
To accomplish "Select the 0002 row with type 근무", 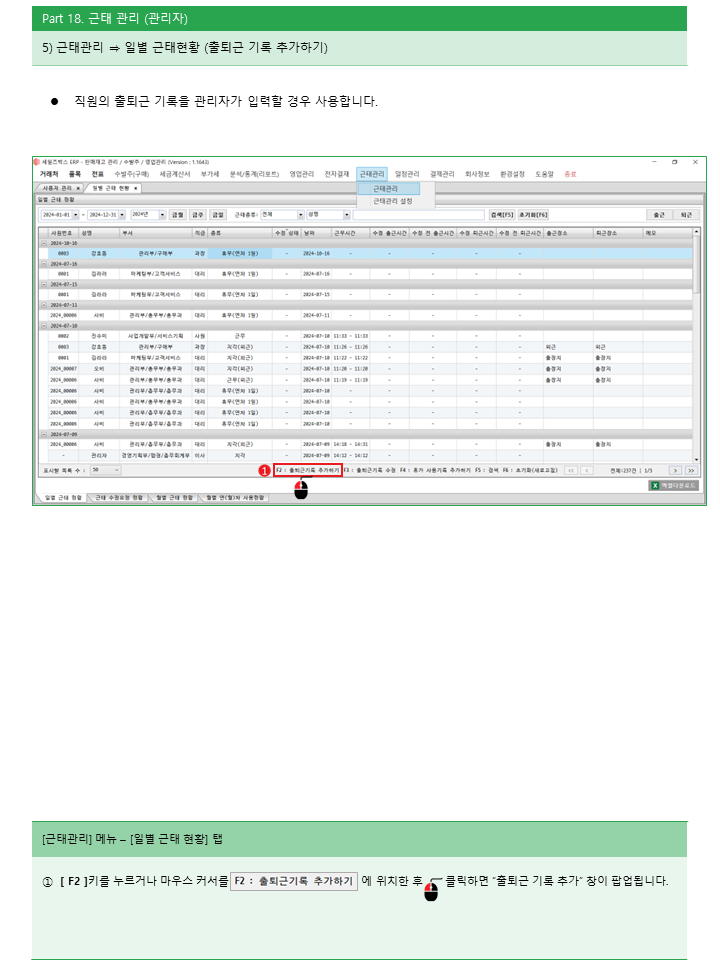I will click(366, 336).
